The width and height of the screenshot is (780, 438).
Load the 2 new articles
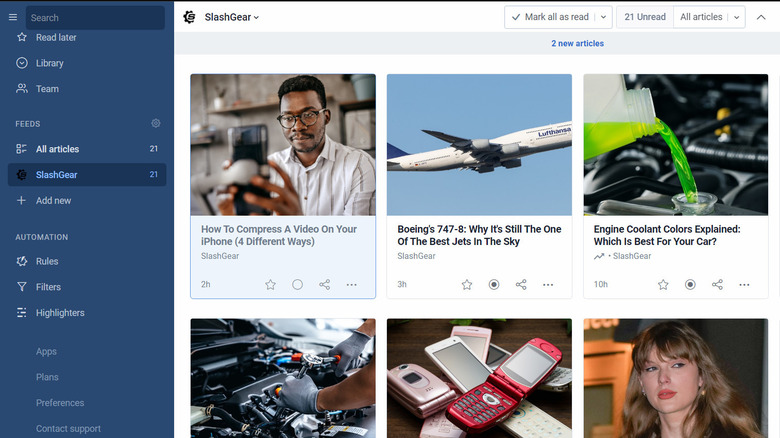coord(577,43)
